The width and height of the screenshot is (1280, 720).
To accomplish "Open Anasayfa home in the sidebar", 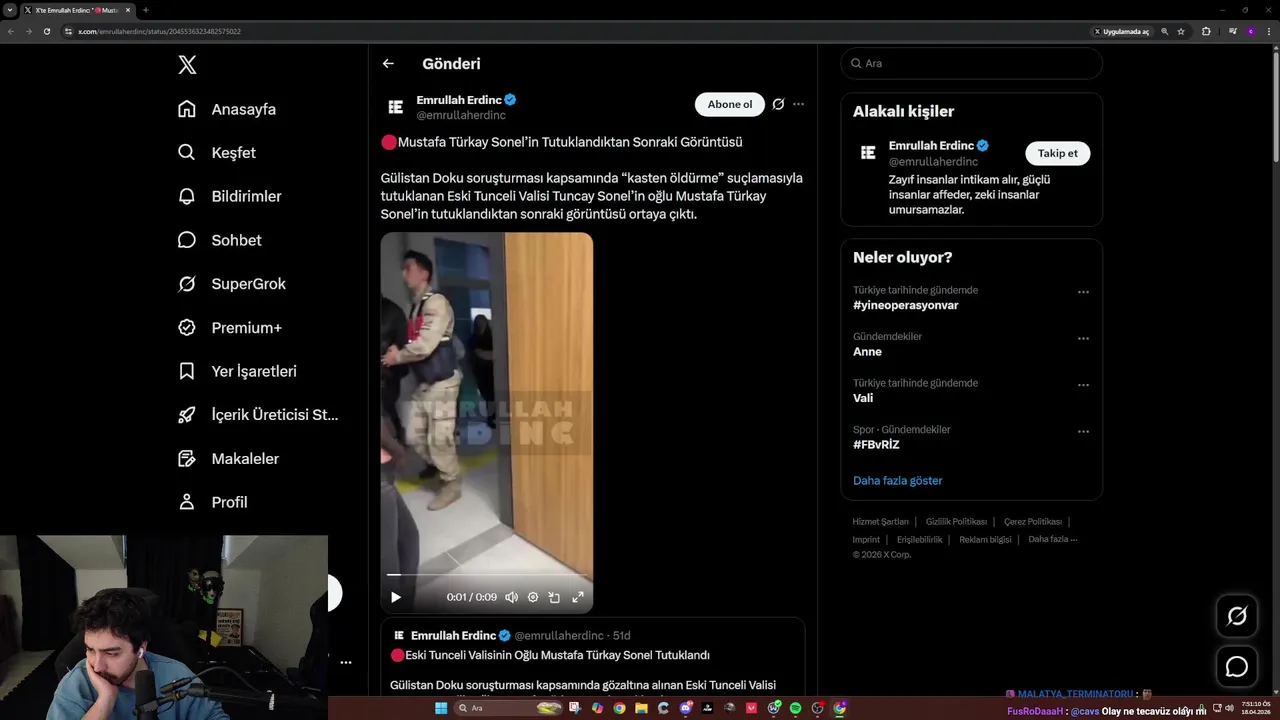I will pyautogui.click(x=226, y=109).
